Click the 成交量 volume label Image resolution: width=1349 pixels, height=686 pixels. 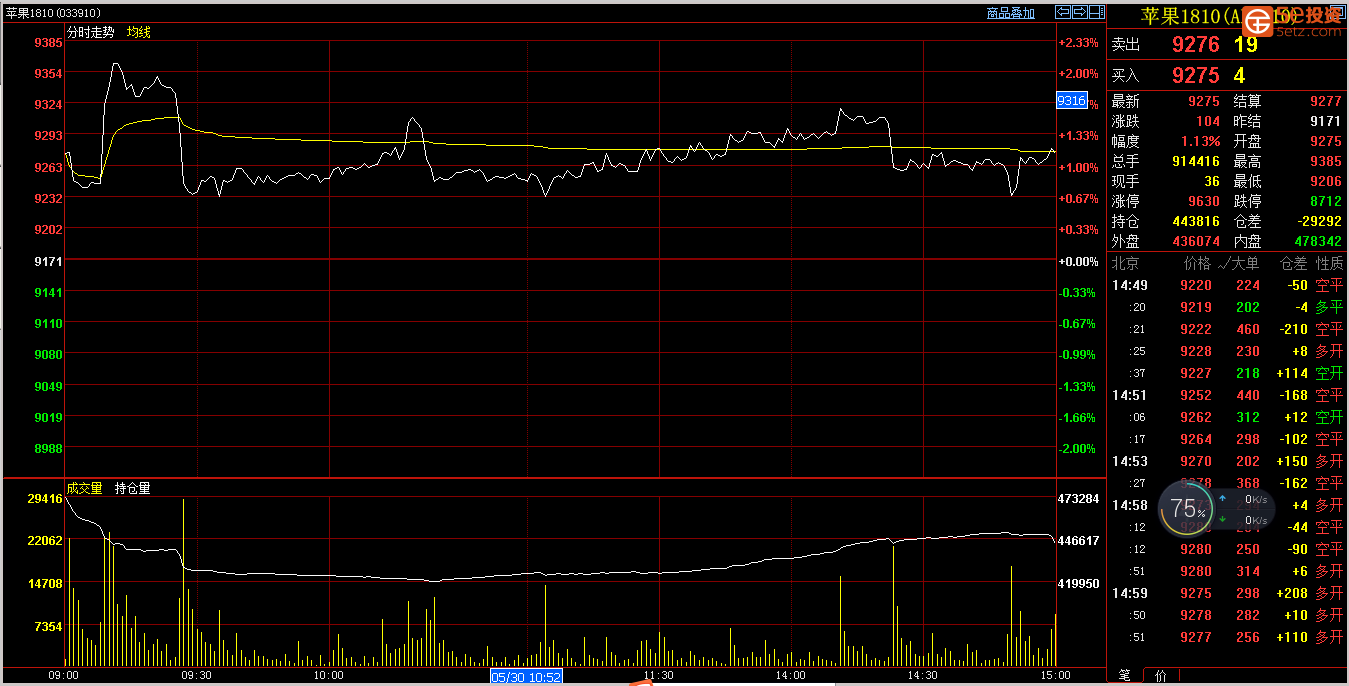click(x=85, y=488)
